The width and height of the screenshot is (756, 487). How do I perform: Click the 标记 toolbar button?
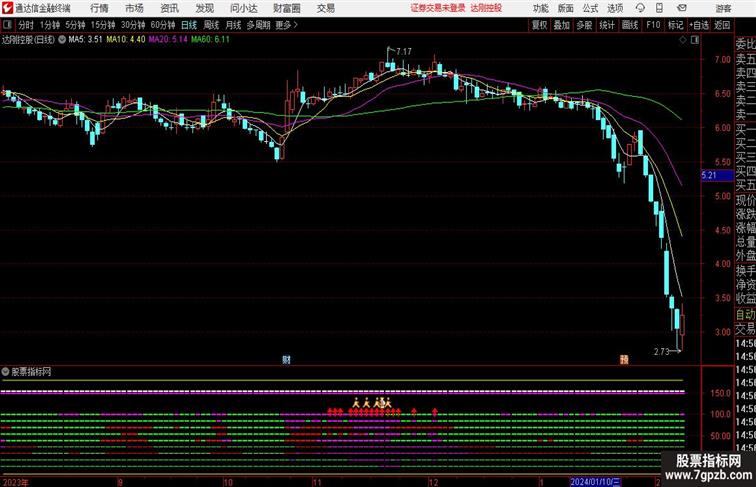click(x=675, y=25)
